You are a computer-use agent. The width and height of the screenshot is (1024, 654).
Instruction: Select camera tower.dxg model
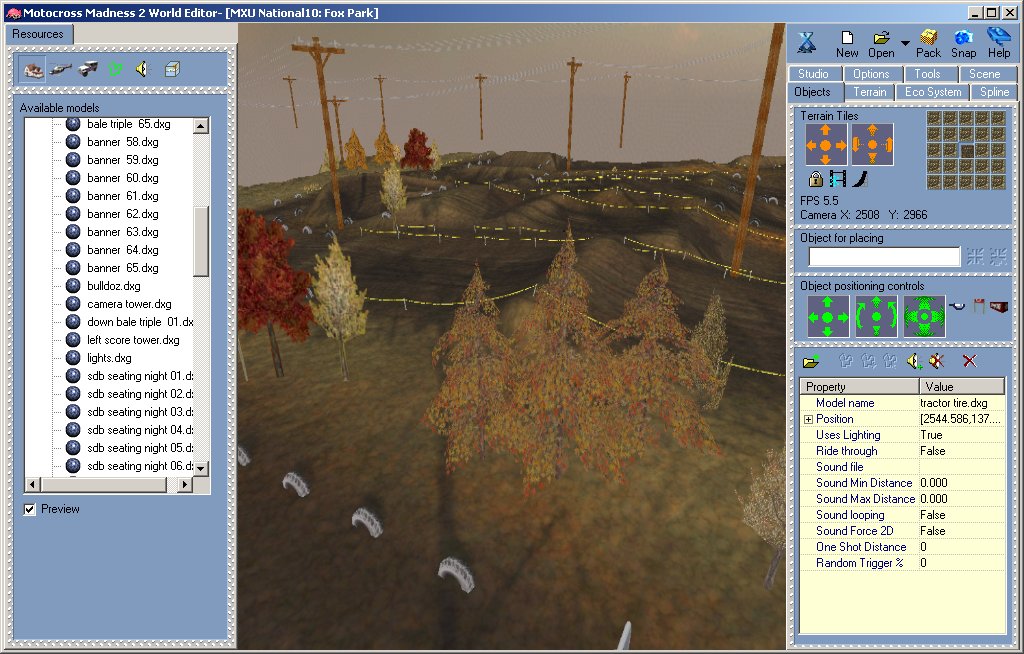[129, 304]
